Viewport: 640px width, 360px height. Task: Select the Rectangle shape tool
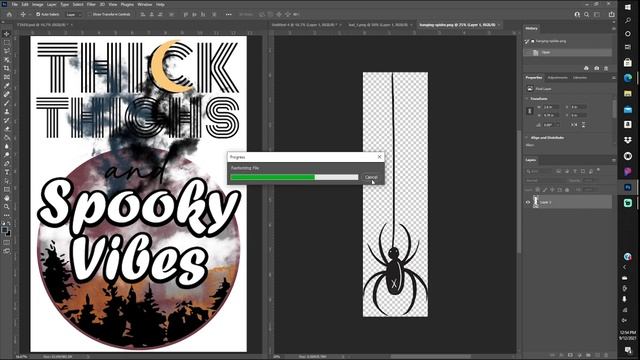(7, 189)
